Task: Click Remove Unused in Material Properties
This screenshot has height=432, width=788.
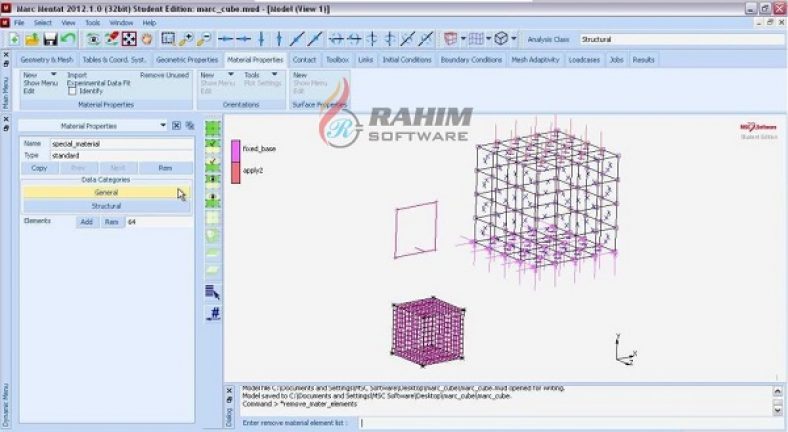Action: click(164, 75)
